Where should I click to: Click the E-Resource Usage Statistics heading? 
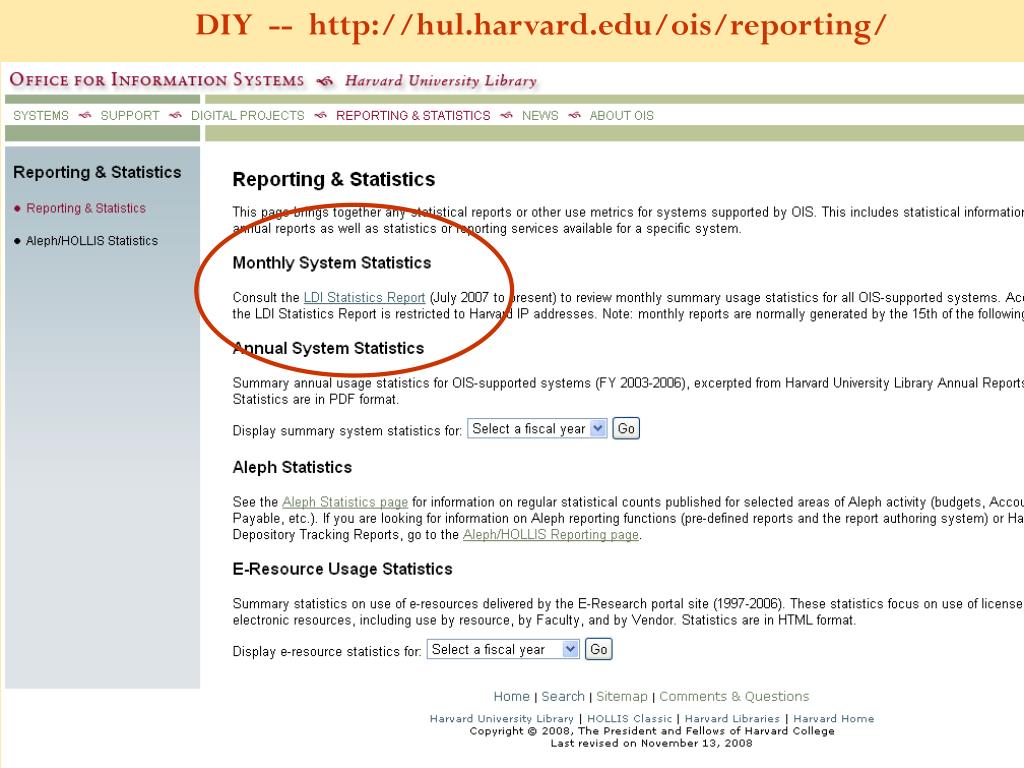point(342,569)
